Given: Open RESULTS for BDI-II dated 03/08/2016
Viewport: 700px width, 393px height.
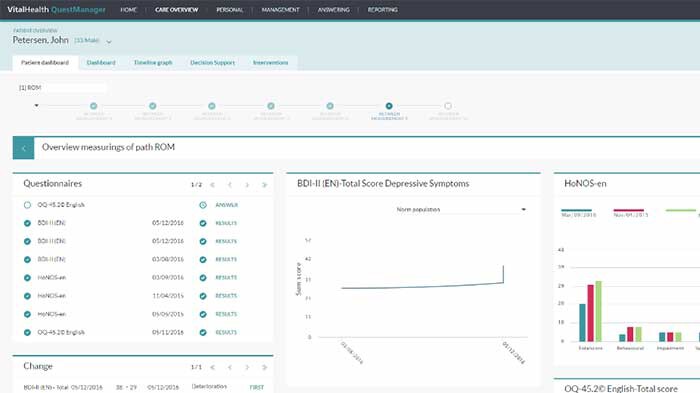Looking at the screenshot, I should point(226,259).
